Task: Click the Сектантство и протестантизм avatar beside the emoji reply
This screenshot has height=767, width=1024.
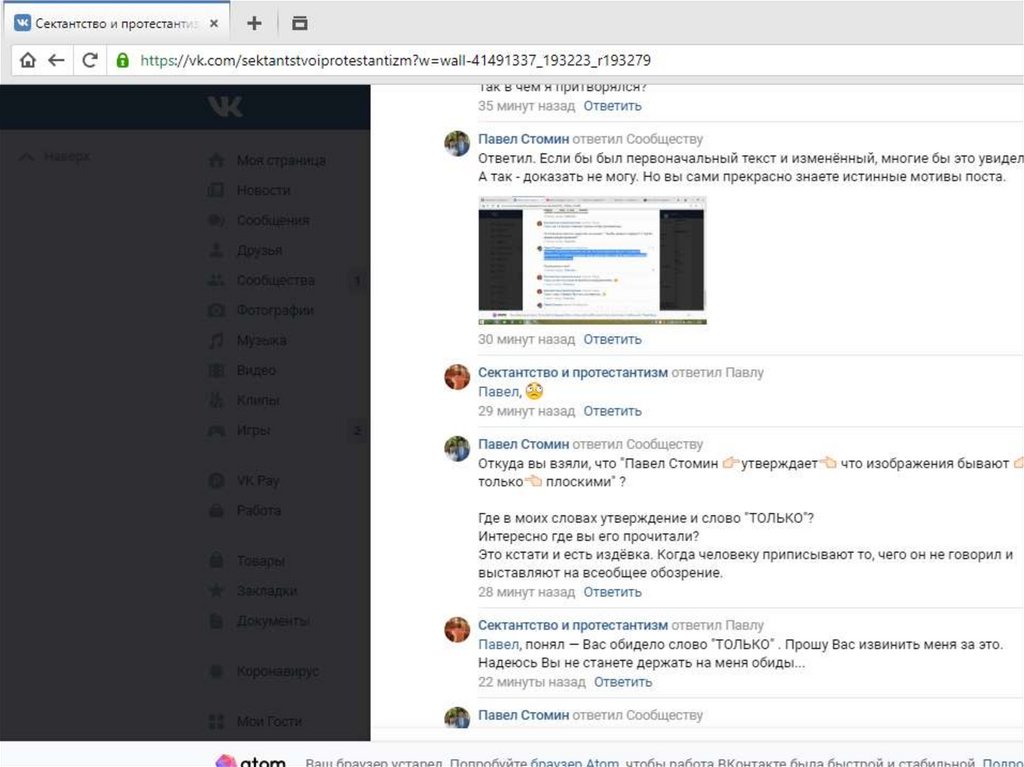Action: (457, 377)
